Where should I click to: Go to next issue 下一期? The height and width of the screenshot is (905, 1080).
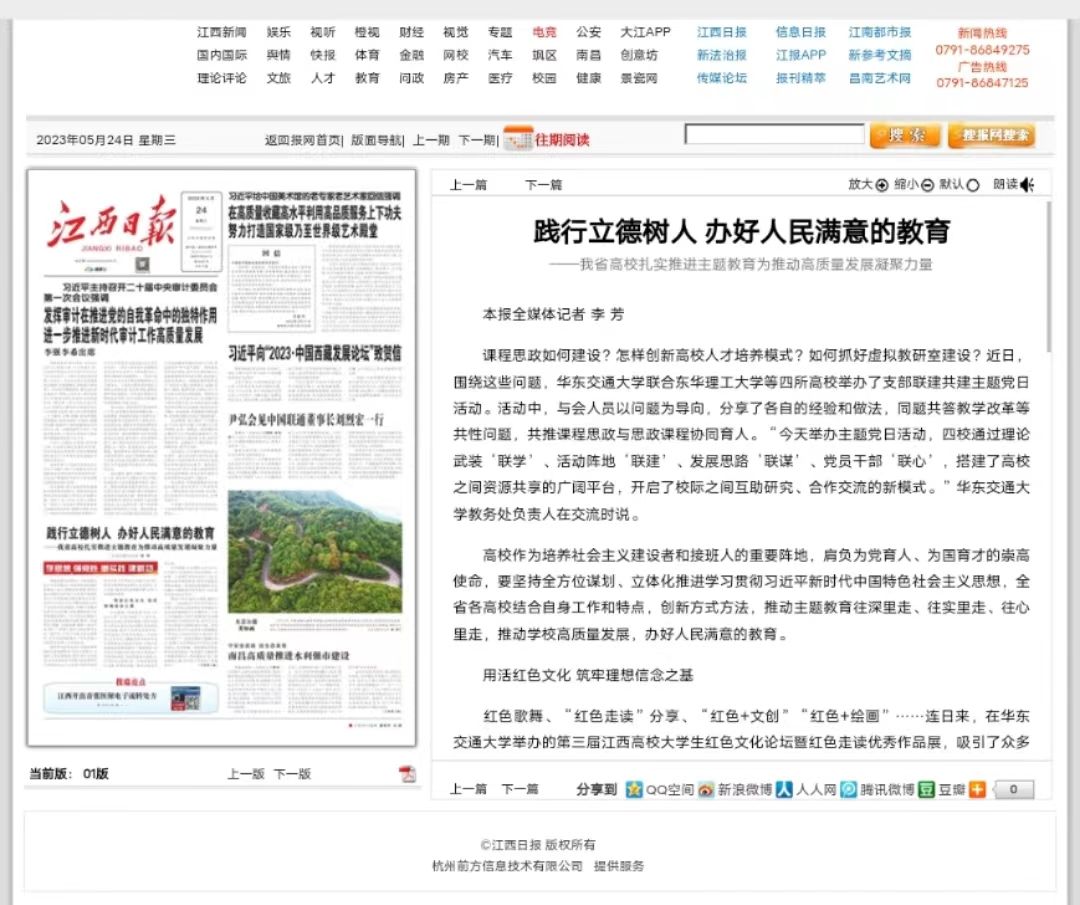(x=477, y=140)
